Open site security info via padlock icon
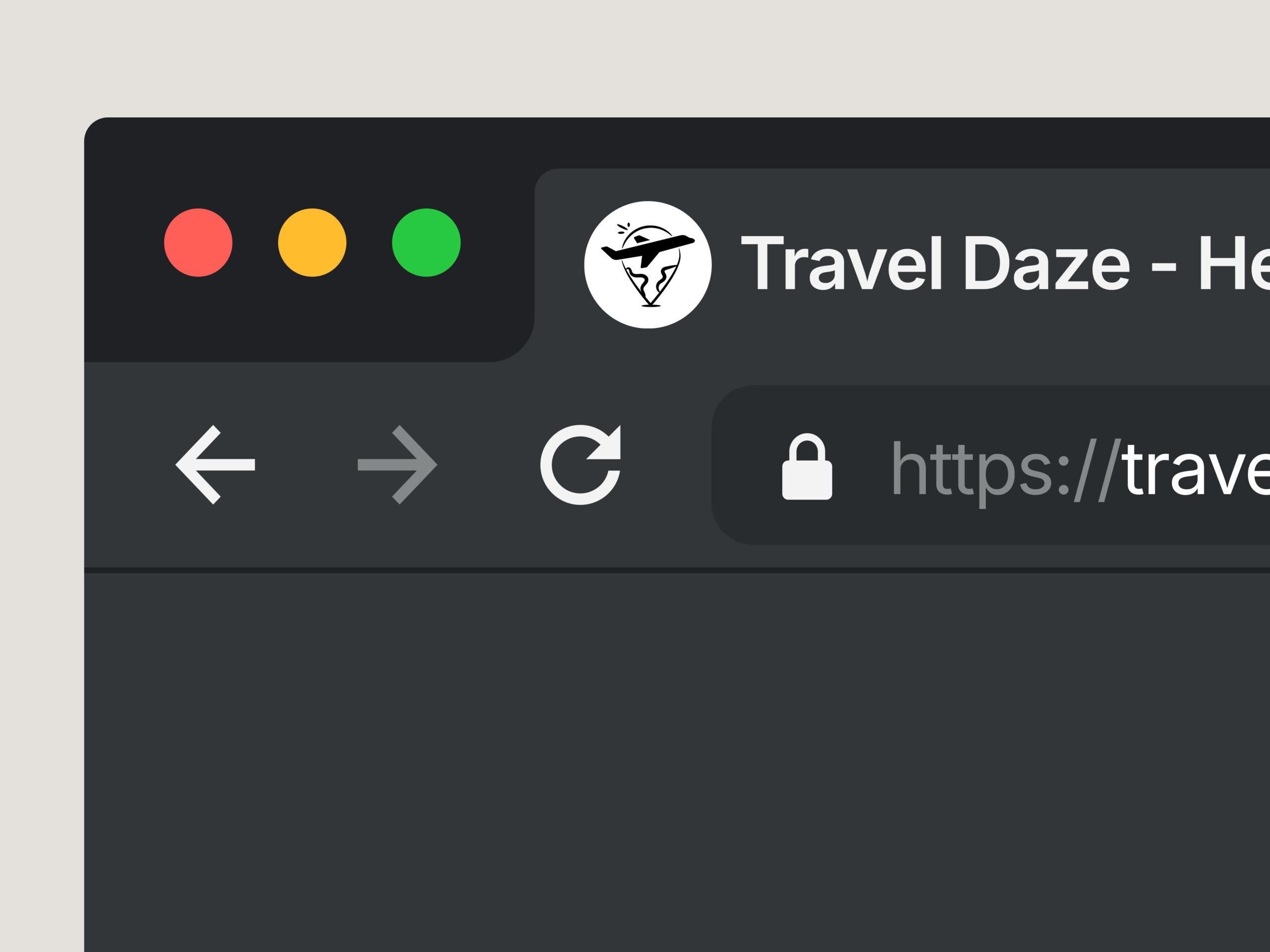Screen dimensions: 1270x952 (x=807, y=467)
